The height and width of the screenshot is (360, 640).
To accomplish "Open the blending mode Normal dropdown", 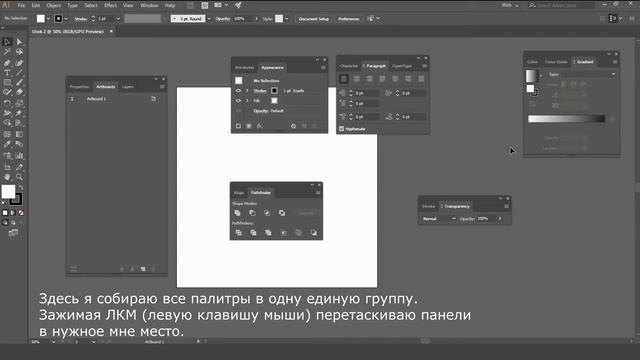I will [439, 219].
